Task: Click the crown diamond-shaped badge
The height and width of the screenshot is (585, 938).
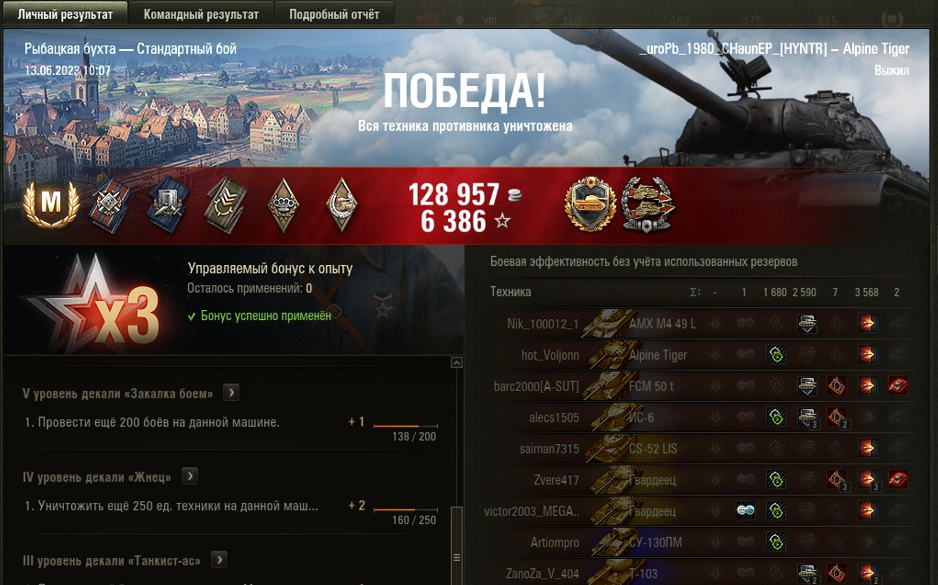Action: 283,205
